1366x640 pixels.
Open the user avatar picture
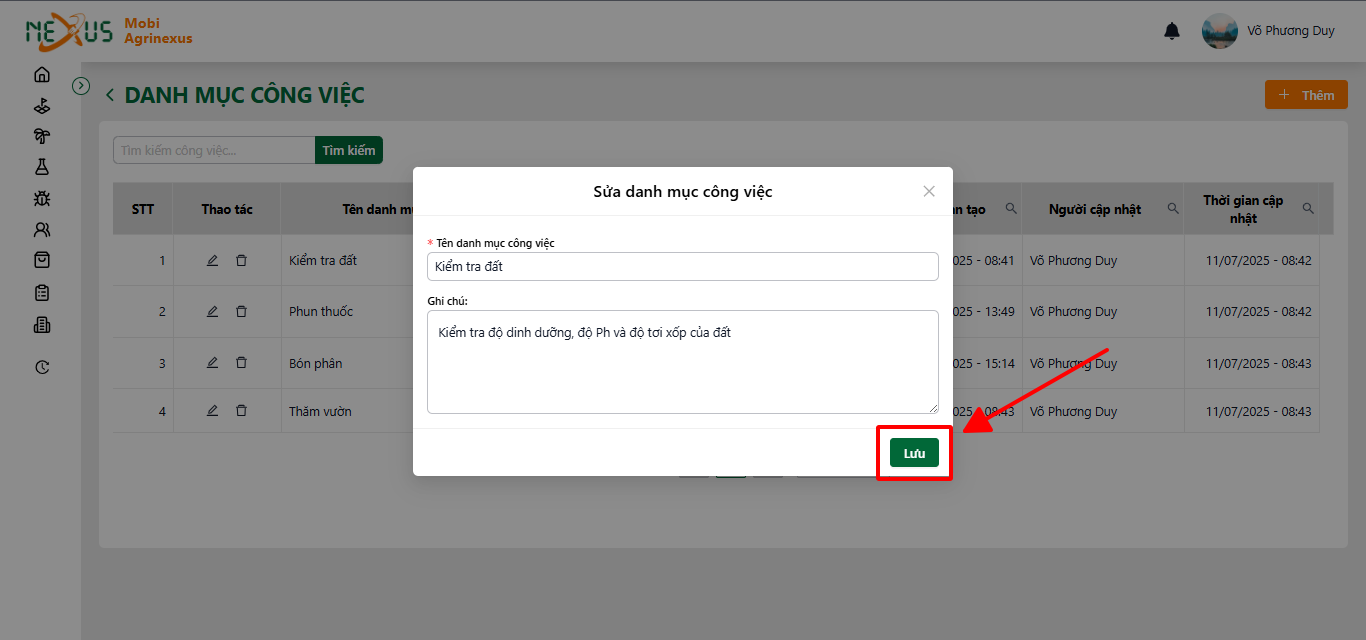click(1219, 31)
